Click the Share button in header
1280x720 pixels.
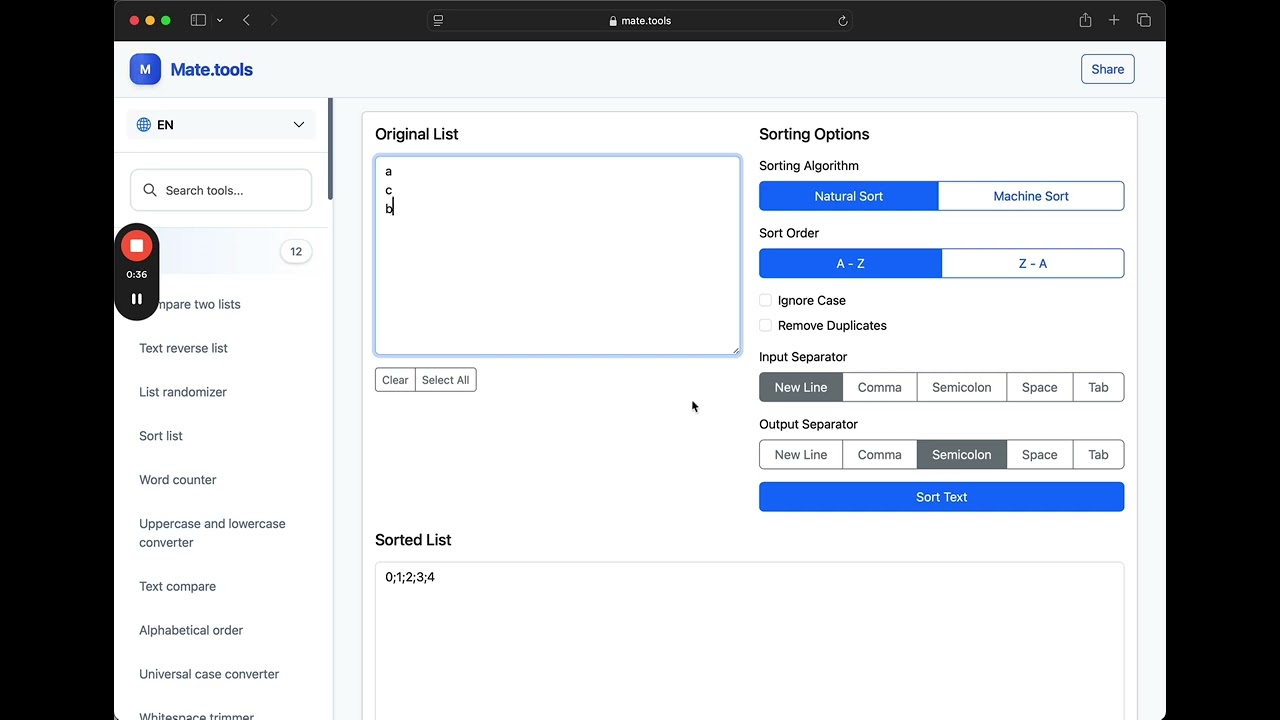pos(1108,69)
